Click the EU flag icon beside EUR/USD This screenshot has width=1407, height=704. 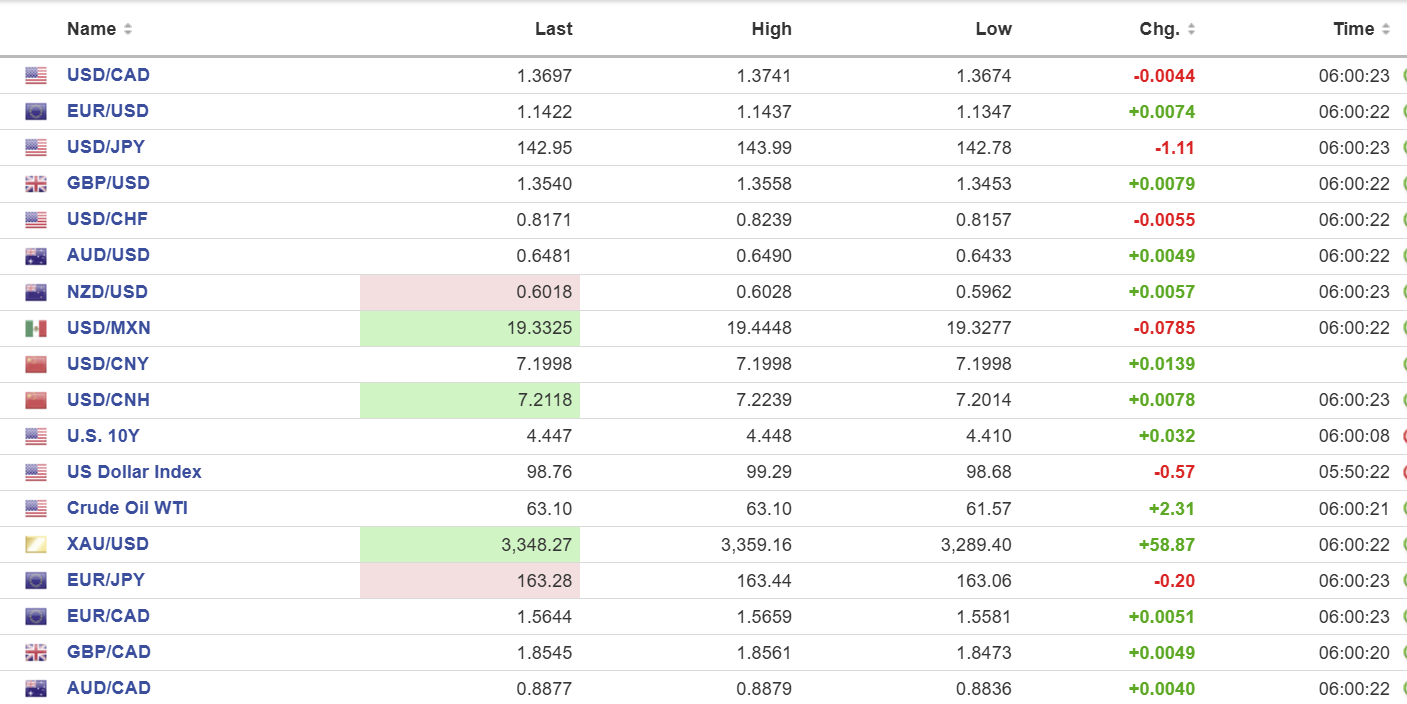(36, 111)
